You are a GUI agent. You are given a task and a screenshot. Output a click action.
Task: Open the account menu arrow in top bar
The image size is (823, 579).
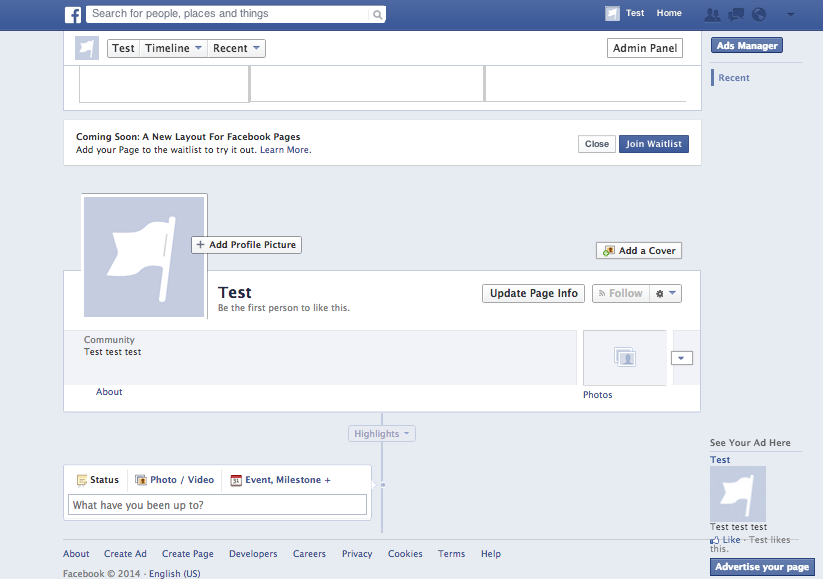tap(790, 15)
